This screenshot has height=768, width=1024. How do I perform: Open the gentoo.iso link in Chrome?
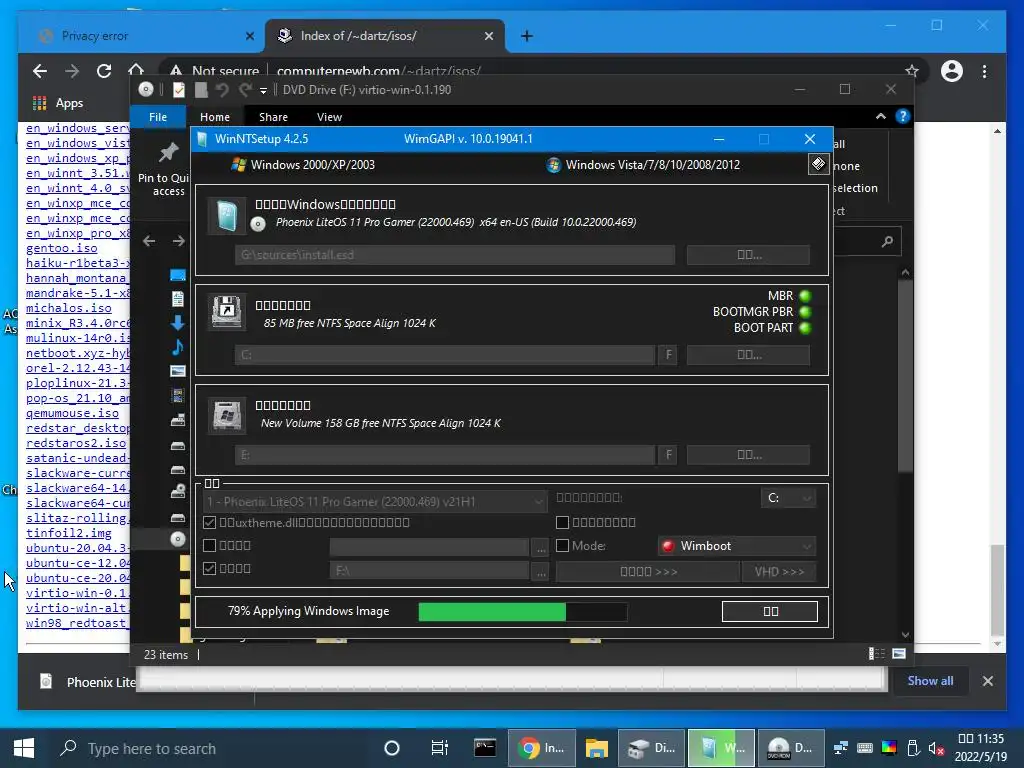point(61,248)
